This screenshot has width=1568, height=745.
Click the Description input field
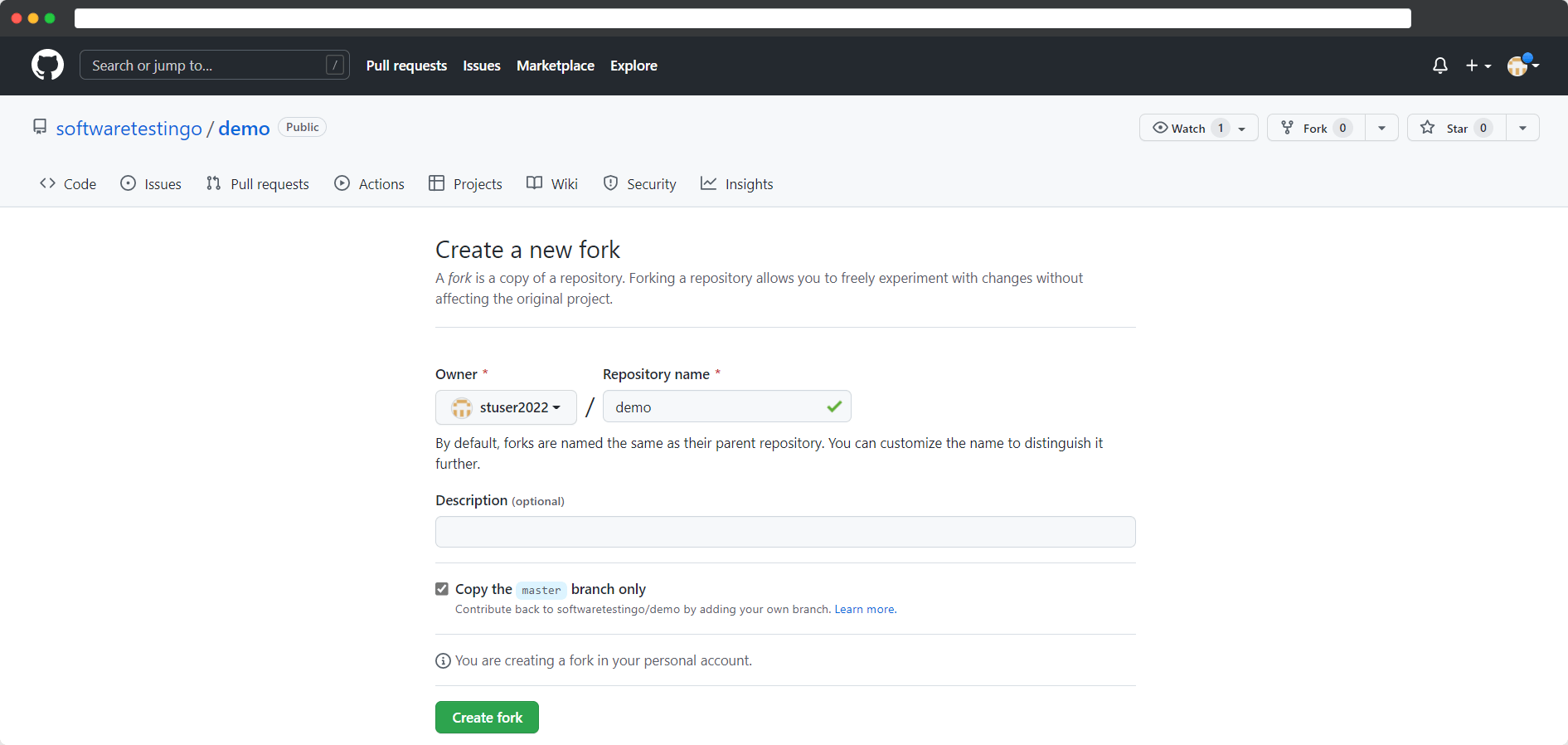point(785,532)
